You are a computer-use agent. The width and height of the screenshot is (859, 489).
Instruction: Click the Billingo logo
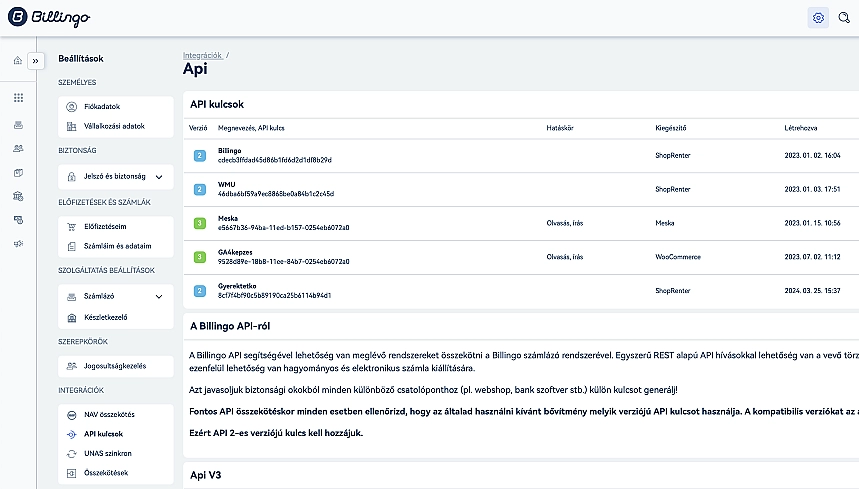48,17
